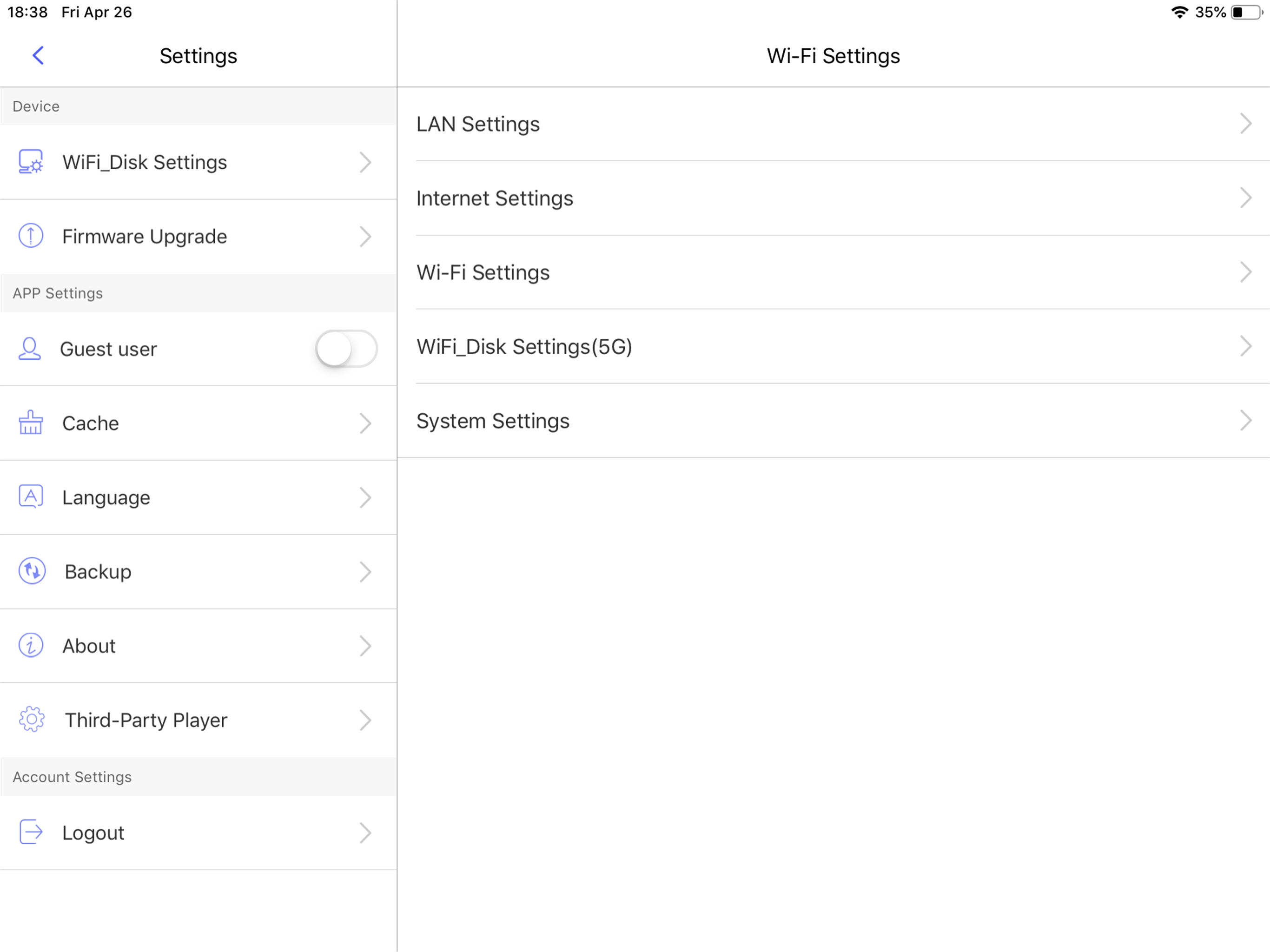
Task: Click the Firmware Upgrade arrow-circle icon
Action: (30, 236)
